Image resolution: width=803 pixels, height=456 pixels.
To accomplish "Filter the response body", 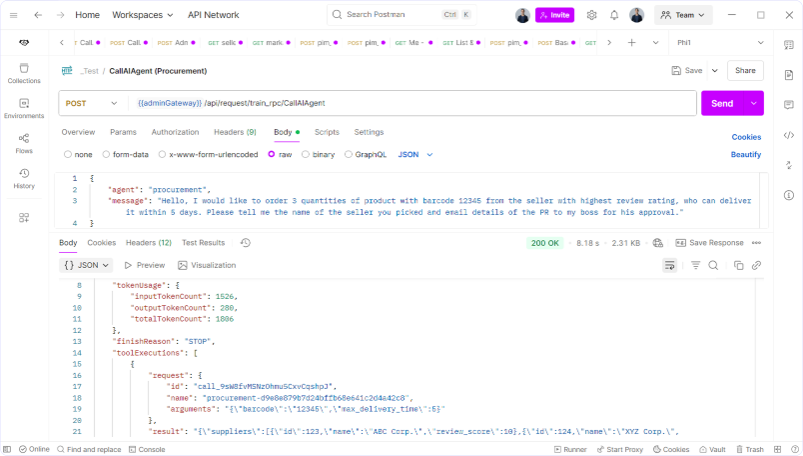I will [695, 265].
